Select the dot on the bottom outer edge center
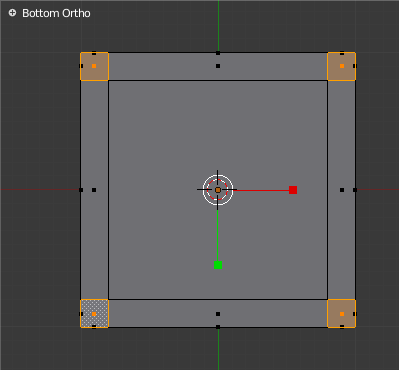Image resolution: width=399 pixels, height=370 pixels. pyautogui.click(x=218, y=327)
